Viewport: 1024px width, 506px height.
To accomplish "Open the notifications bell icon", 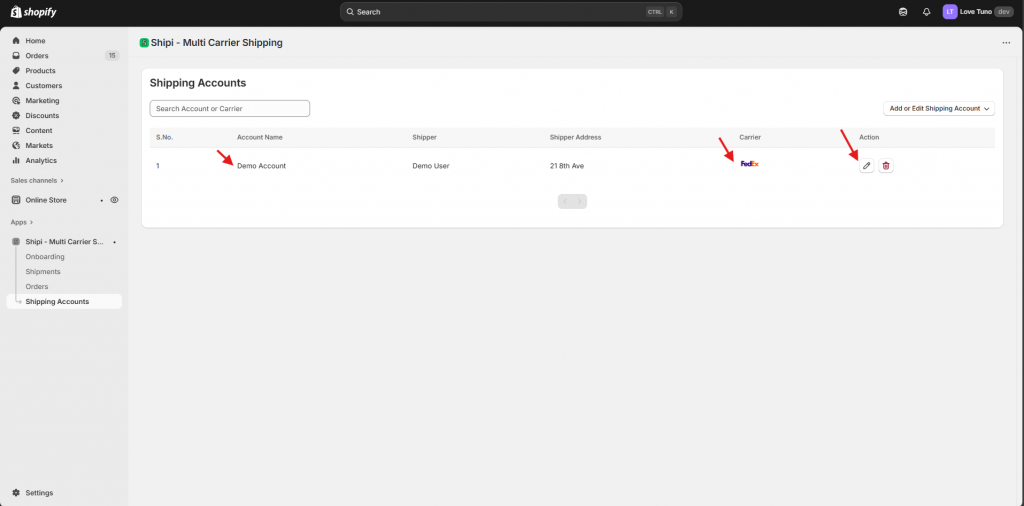I will (926, 12).
